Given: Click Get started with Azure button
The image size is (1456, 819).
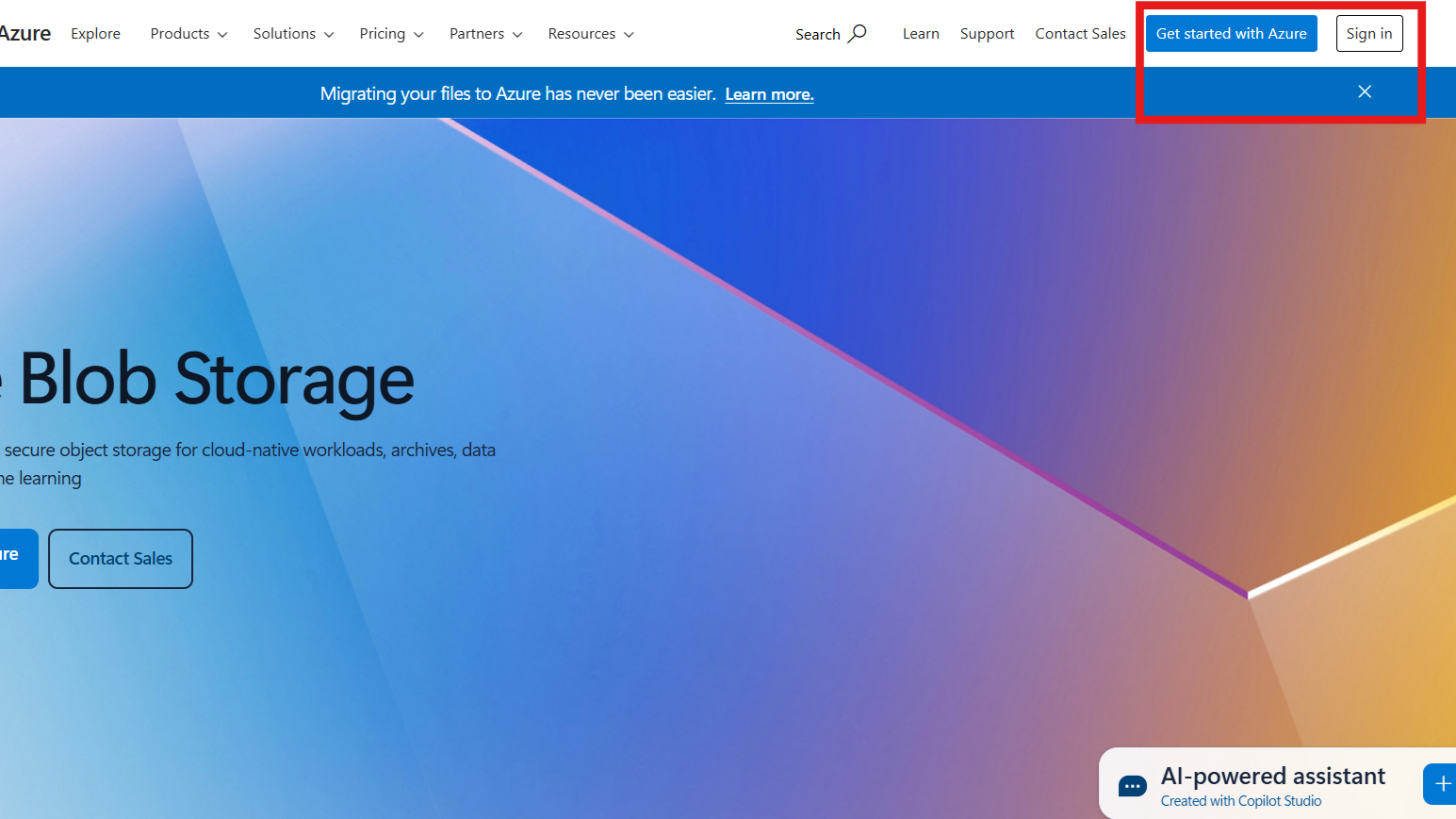Looking at the screenshot, I should [x=1231, y=34].
